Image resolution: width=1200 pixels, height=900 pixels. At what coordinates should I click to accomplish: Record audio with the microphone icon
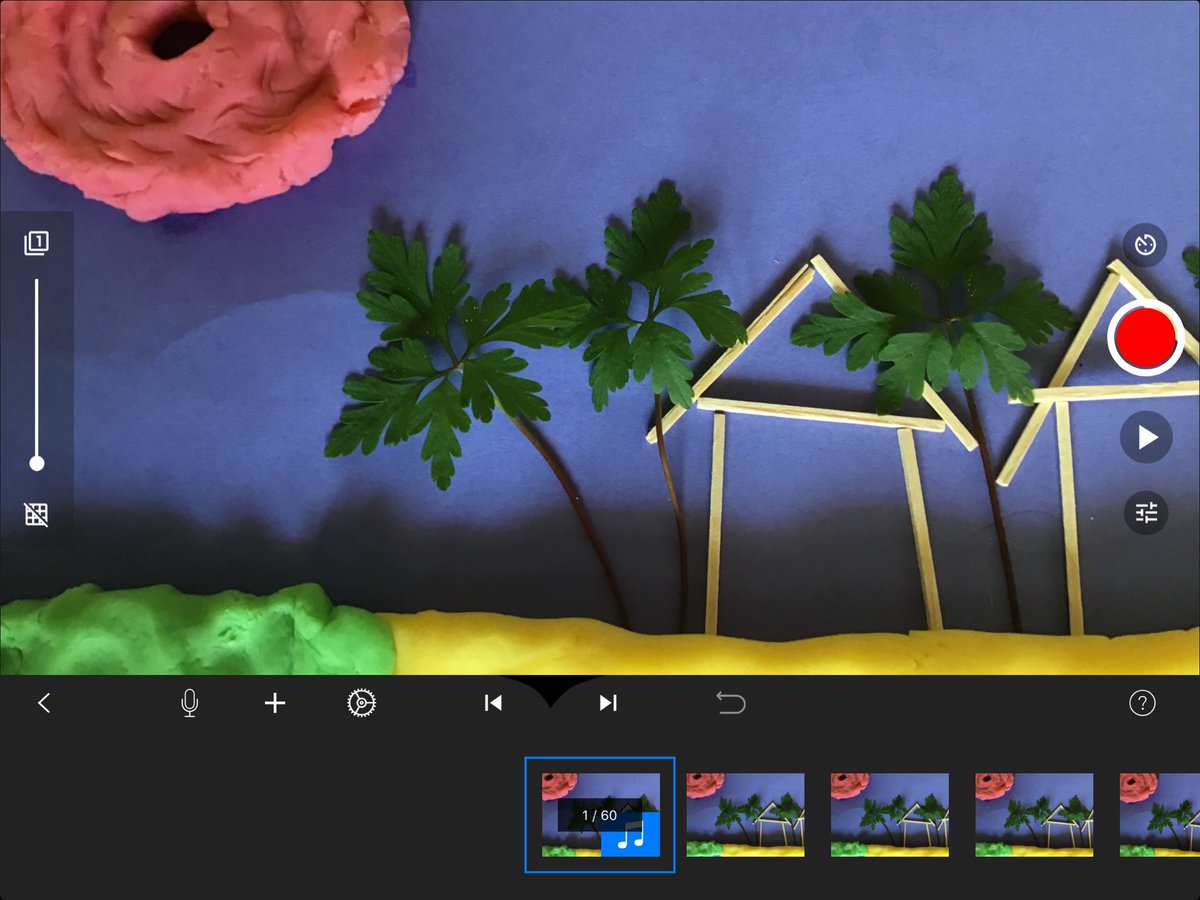pyautogui.click(x=189, y=704)
